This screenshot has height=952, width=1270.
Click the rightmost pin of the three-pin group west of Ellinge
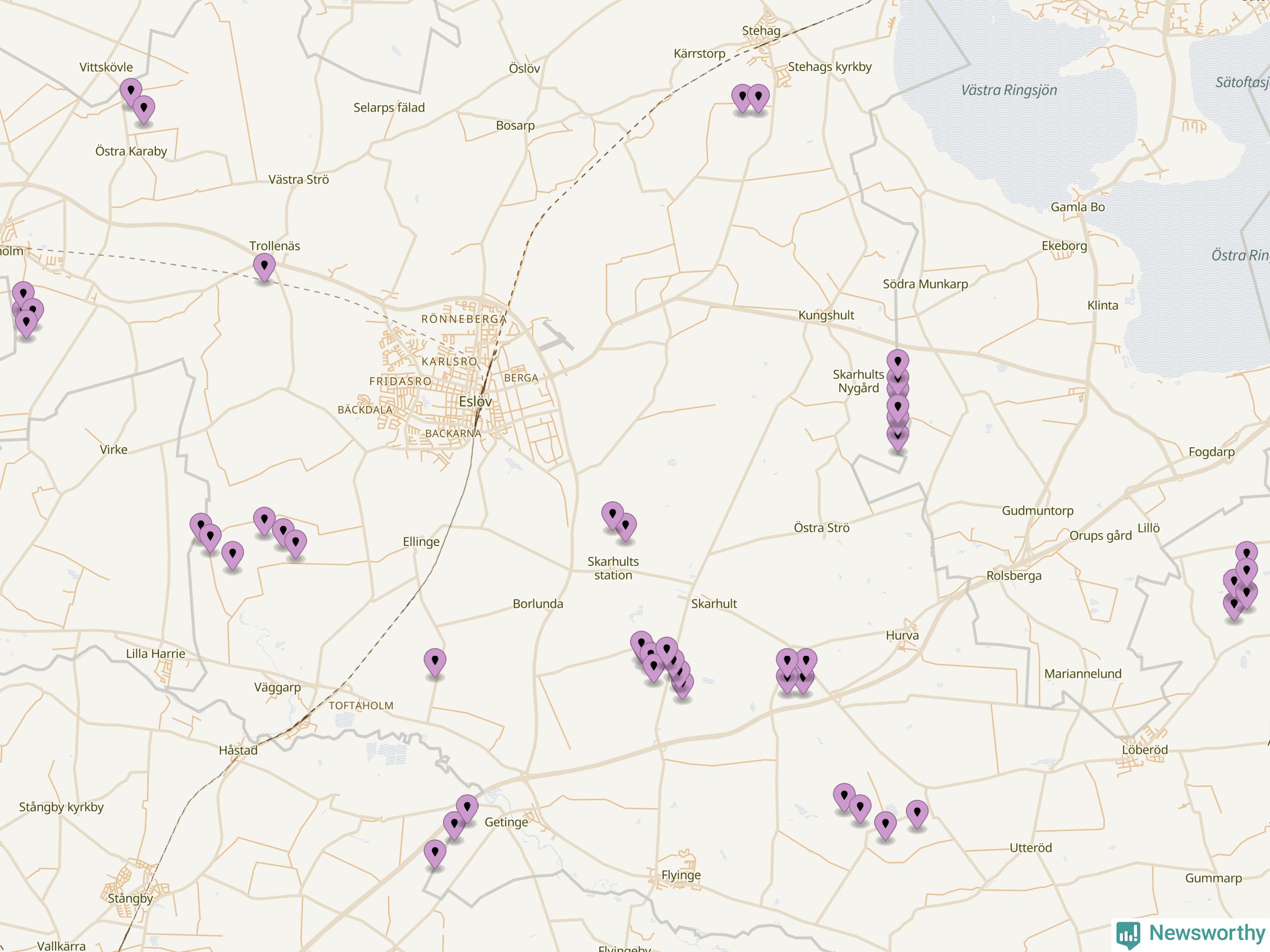pyautogui.click(x=295, y=544)
